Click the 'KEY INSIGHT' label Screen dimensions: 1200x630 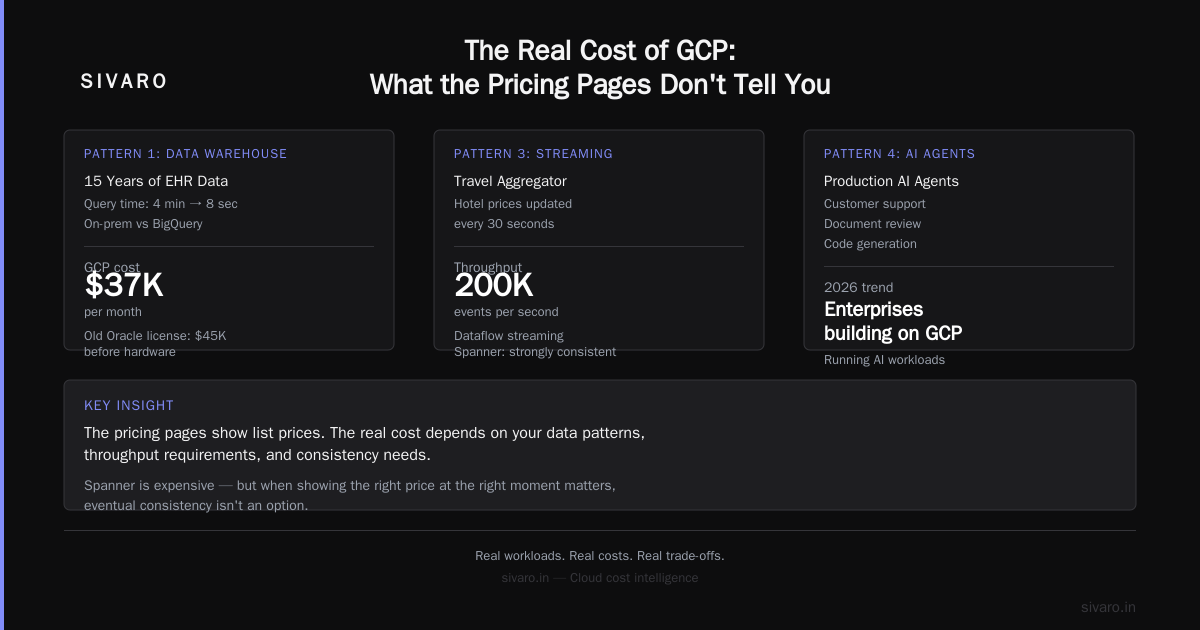coord(129,406)
